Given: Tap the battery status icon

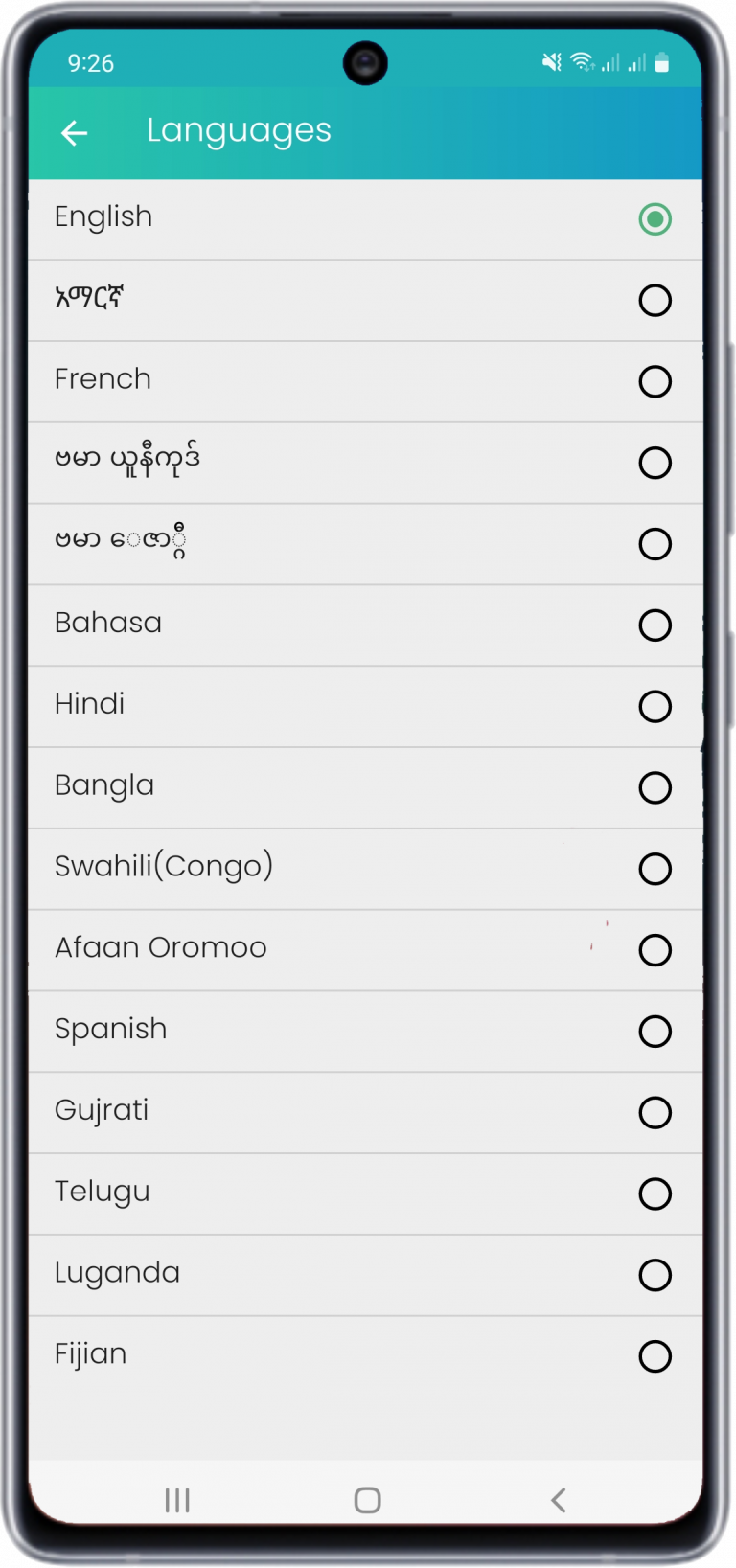Looking at the screenshot, I should pyautogui.click(x=662, y=63).
